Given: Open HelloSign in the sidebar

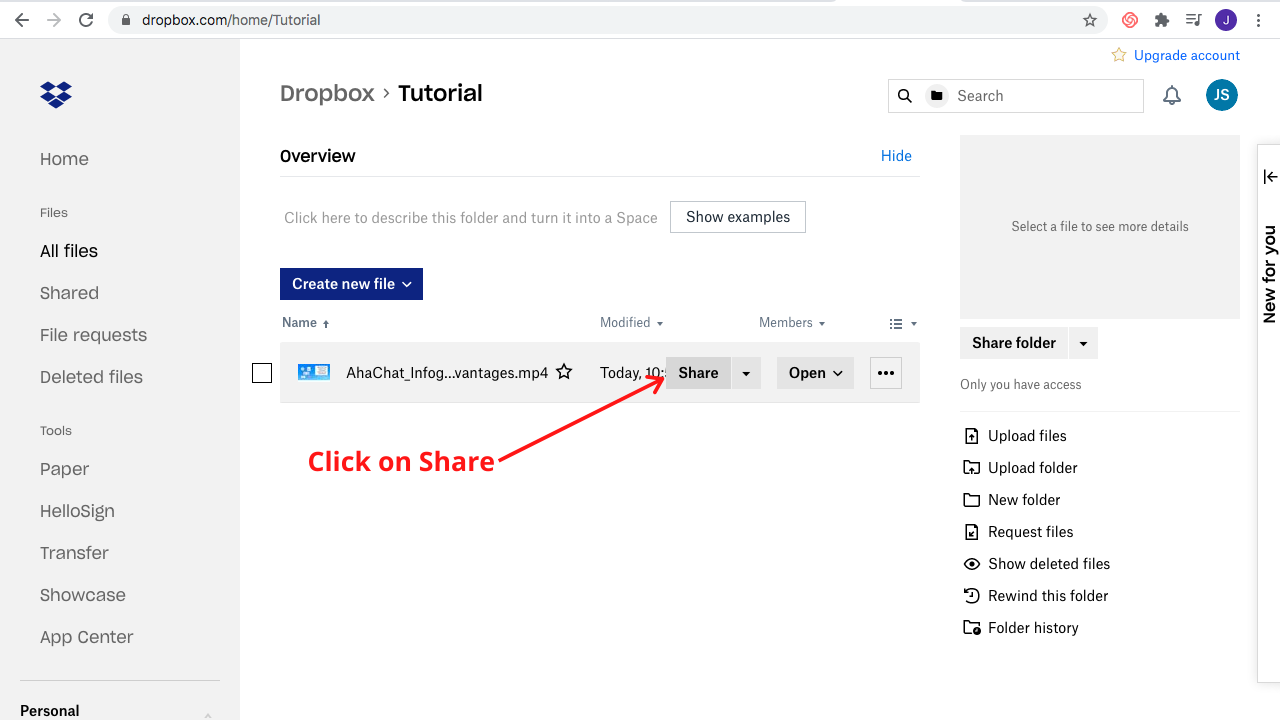Looking at the screenshot, I should coord(77,511).
